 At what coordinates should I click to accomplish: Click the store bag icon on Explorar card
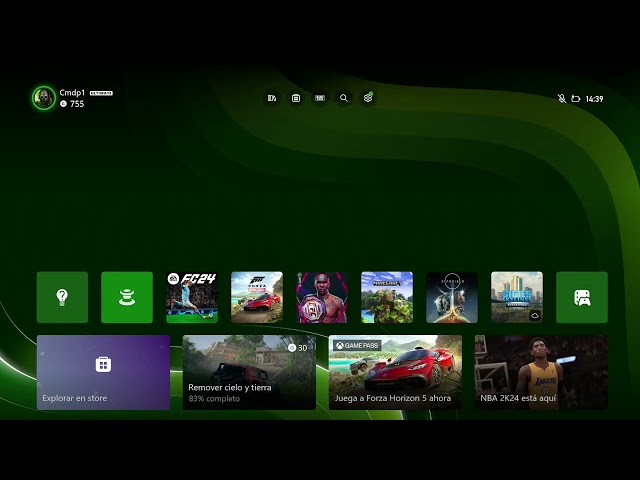pos(103,364)
